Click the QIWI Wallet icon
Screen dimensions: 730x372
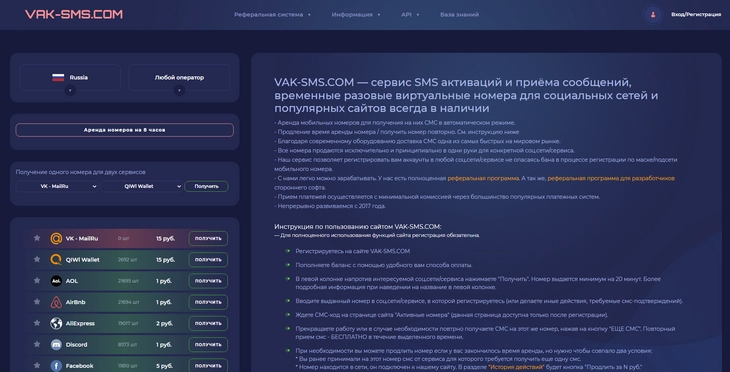[x=56, y=260]
